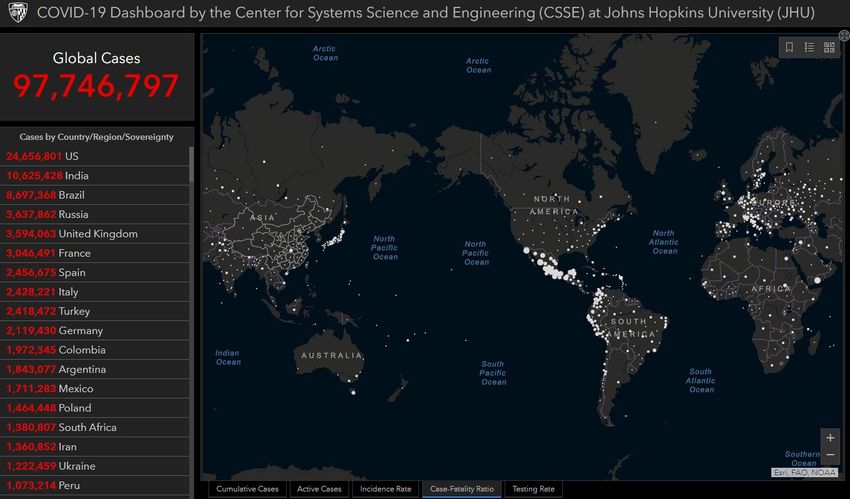This screenshot has width=850, height=499.
Task: Select South Africa in the cases list
Action: pos(94,427)
